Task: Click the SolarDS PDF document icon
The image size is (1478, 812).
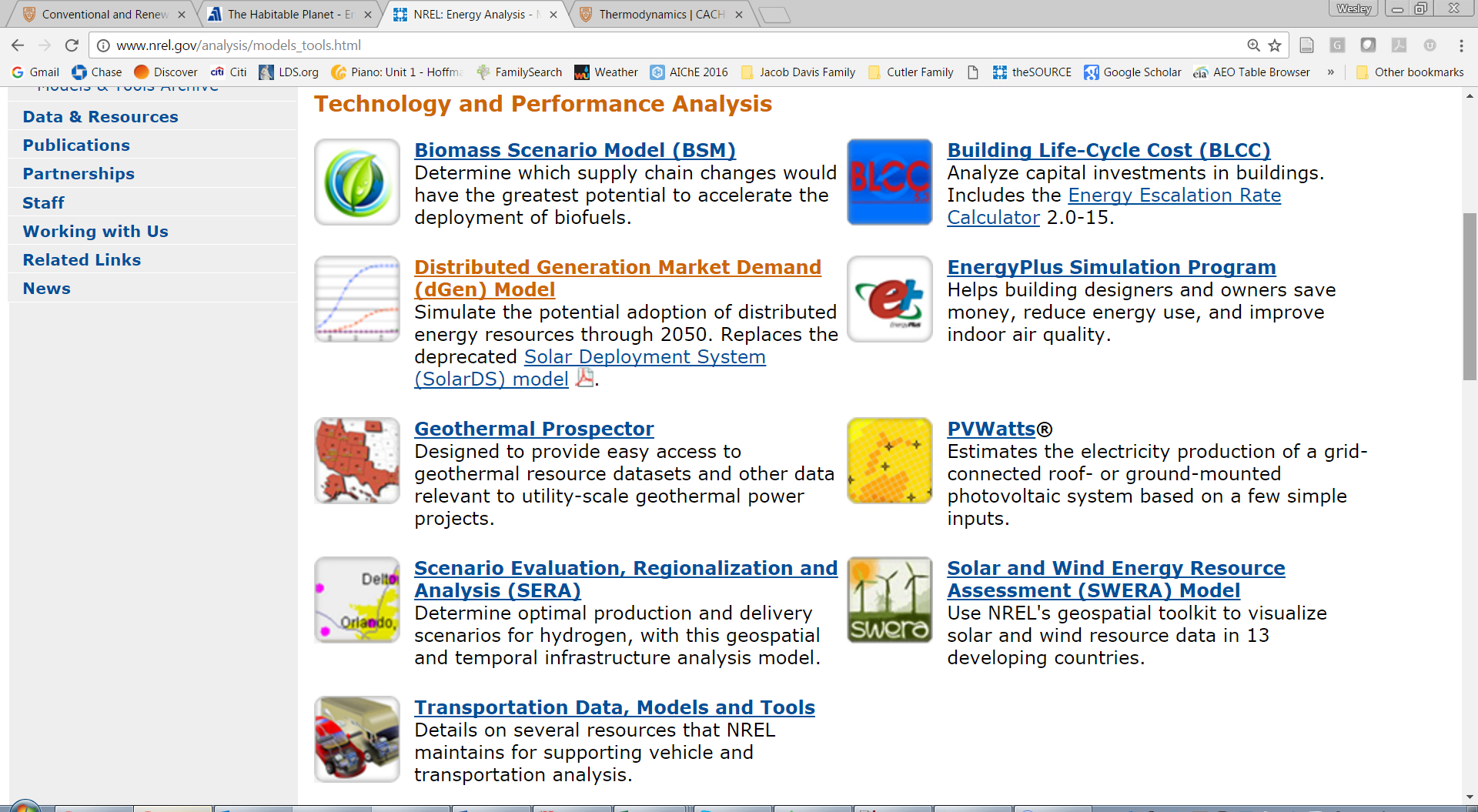Action: (x=584, y=378)
